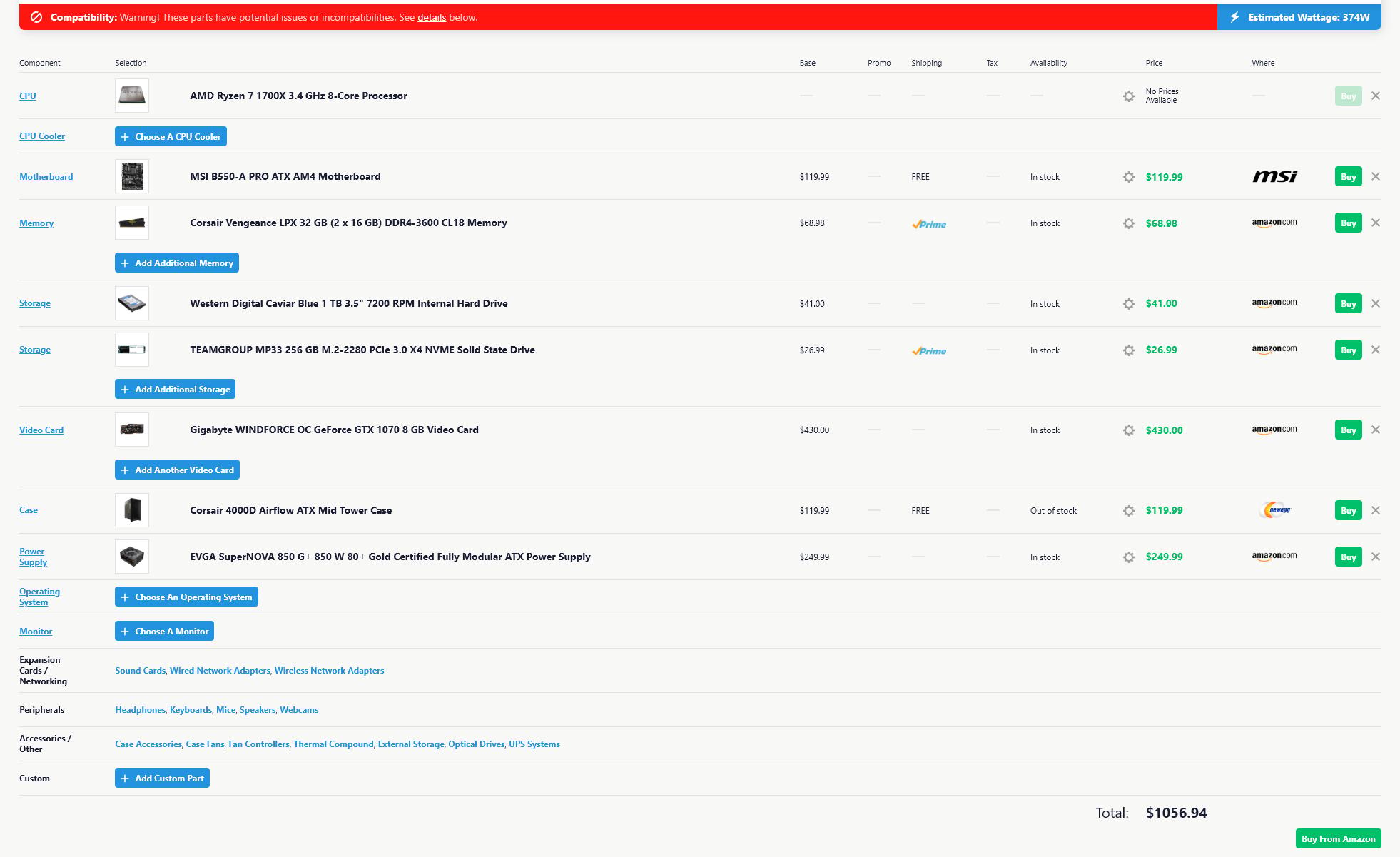The image size is (1400, 857).
Task: Open gear settings for EVGA SuperNOVA power supply
Action: point(1128,557)
